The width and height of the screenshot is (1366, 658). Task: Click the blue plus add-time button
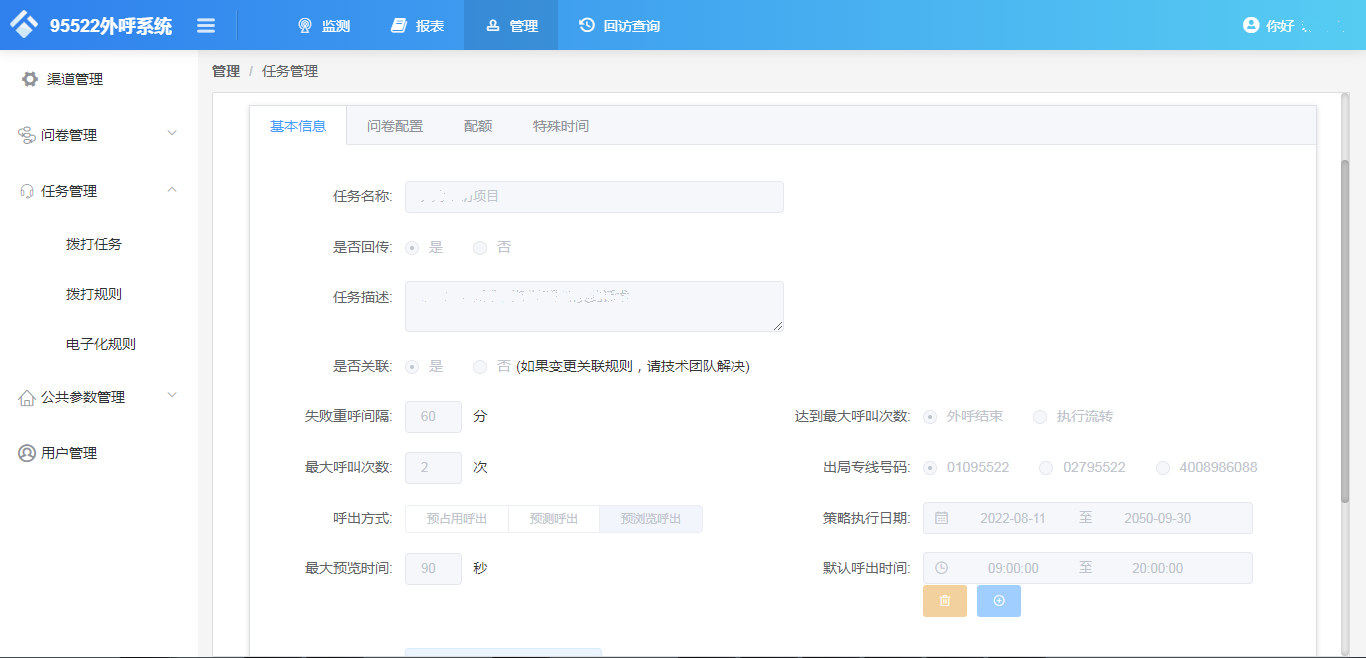[998, 600]
